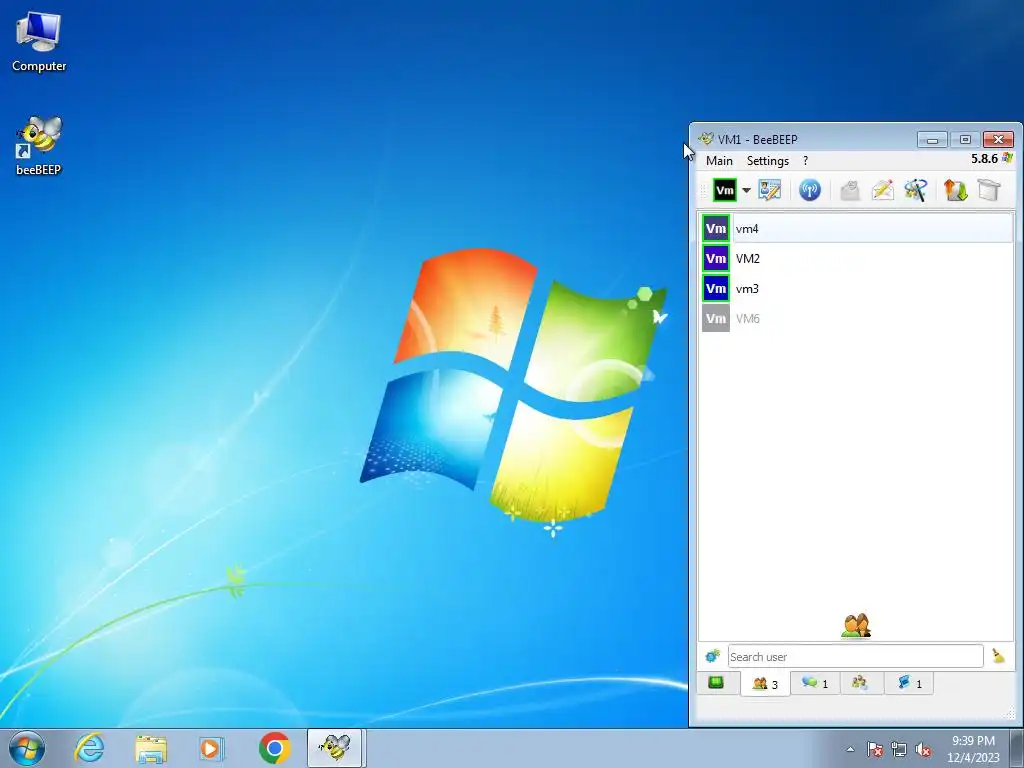Click the grey bucket icon in toolbar

click(x=989, y=191)
